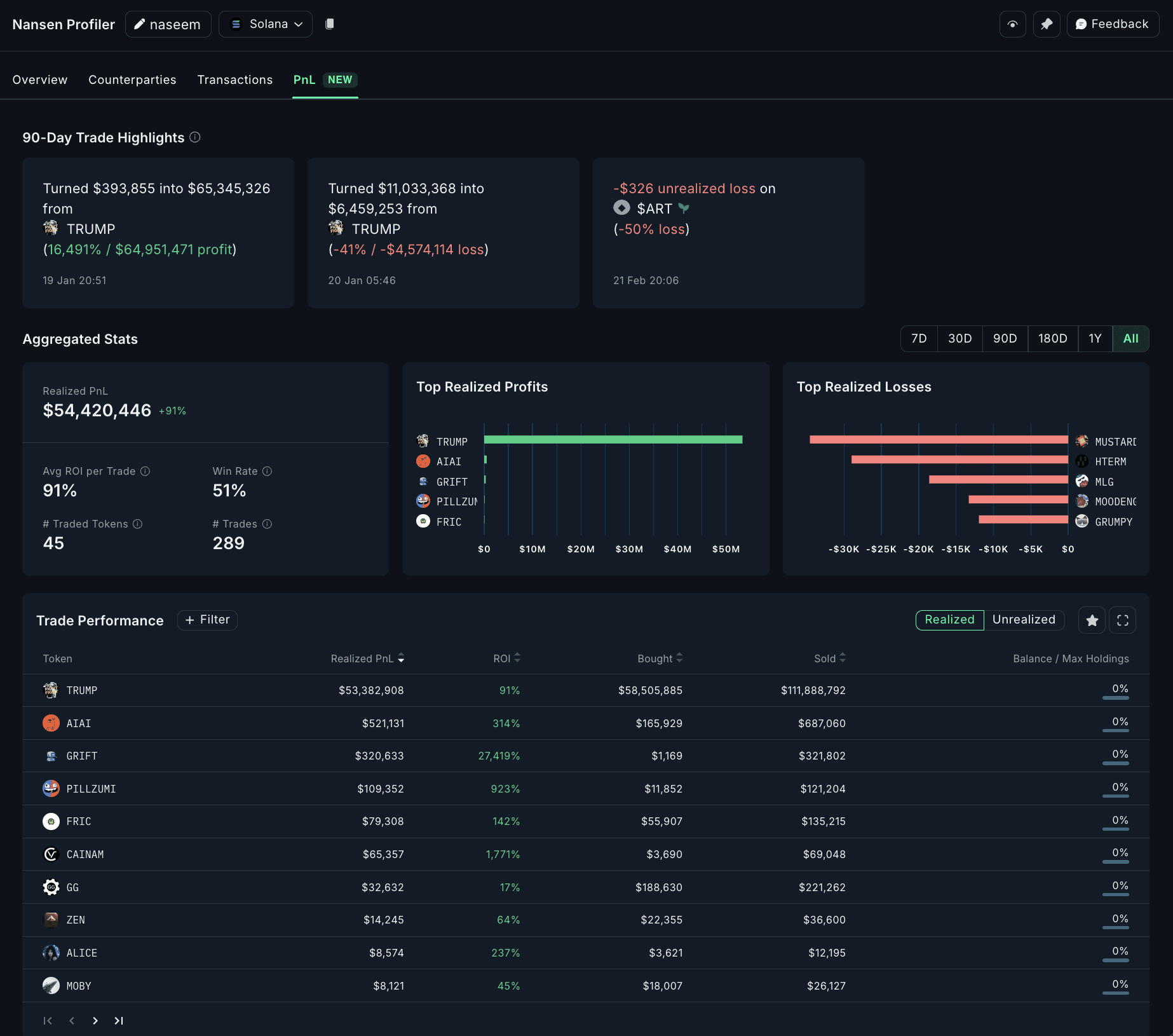Click the $111,888,792 Sold value
Image resolution: width=1173 pixels, height=1036 pixels.
[x=813, y=690]
